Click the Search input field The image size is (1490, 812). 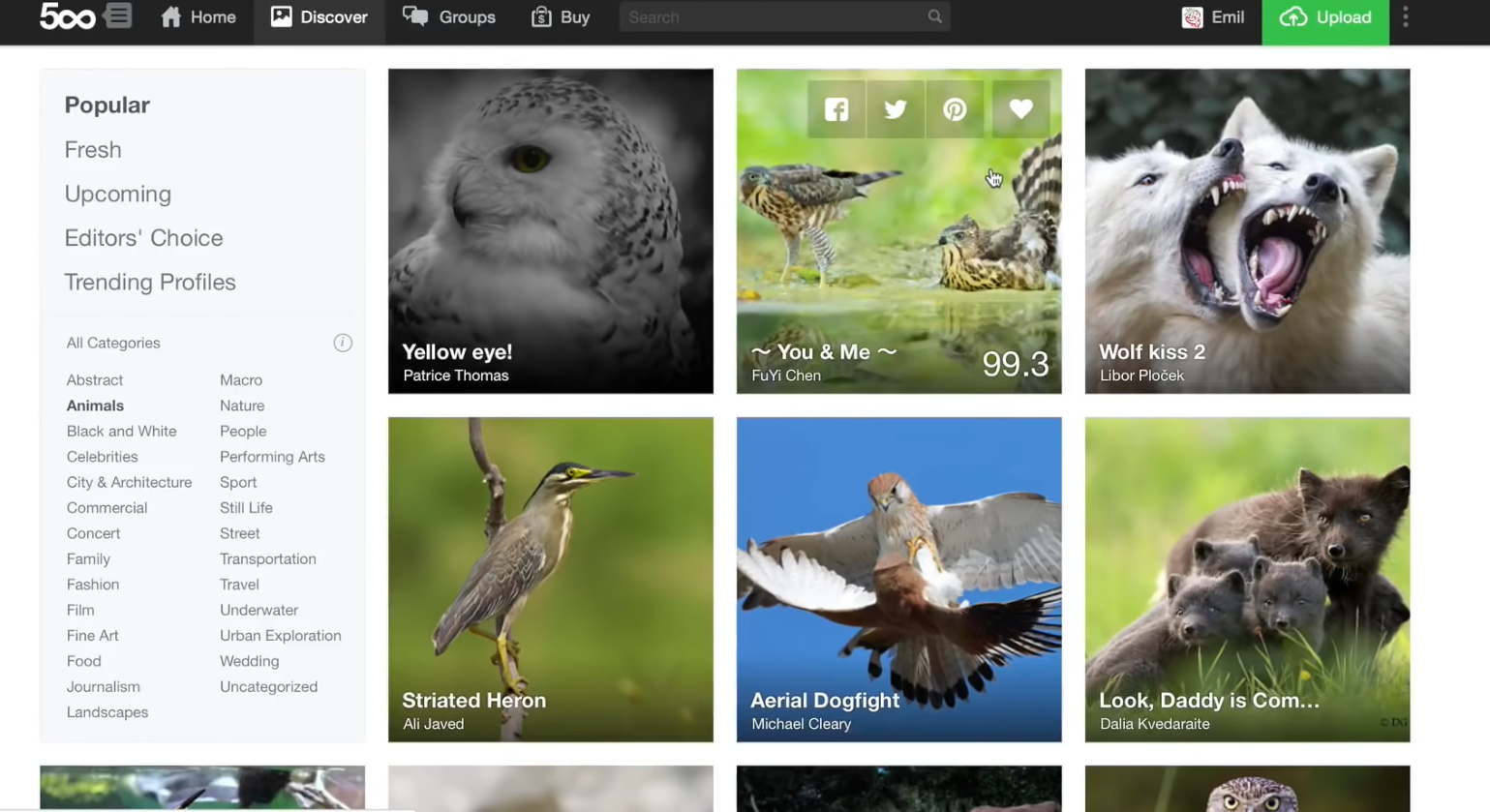[775, 16]
